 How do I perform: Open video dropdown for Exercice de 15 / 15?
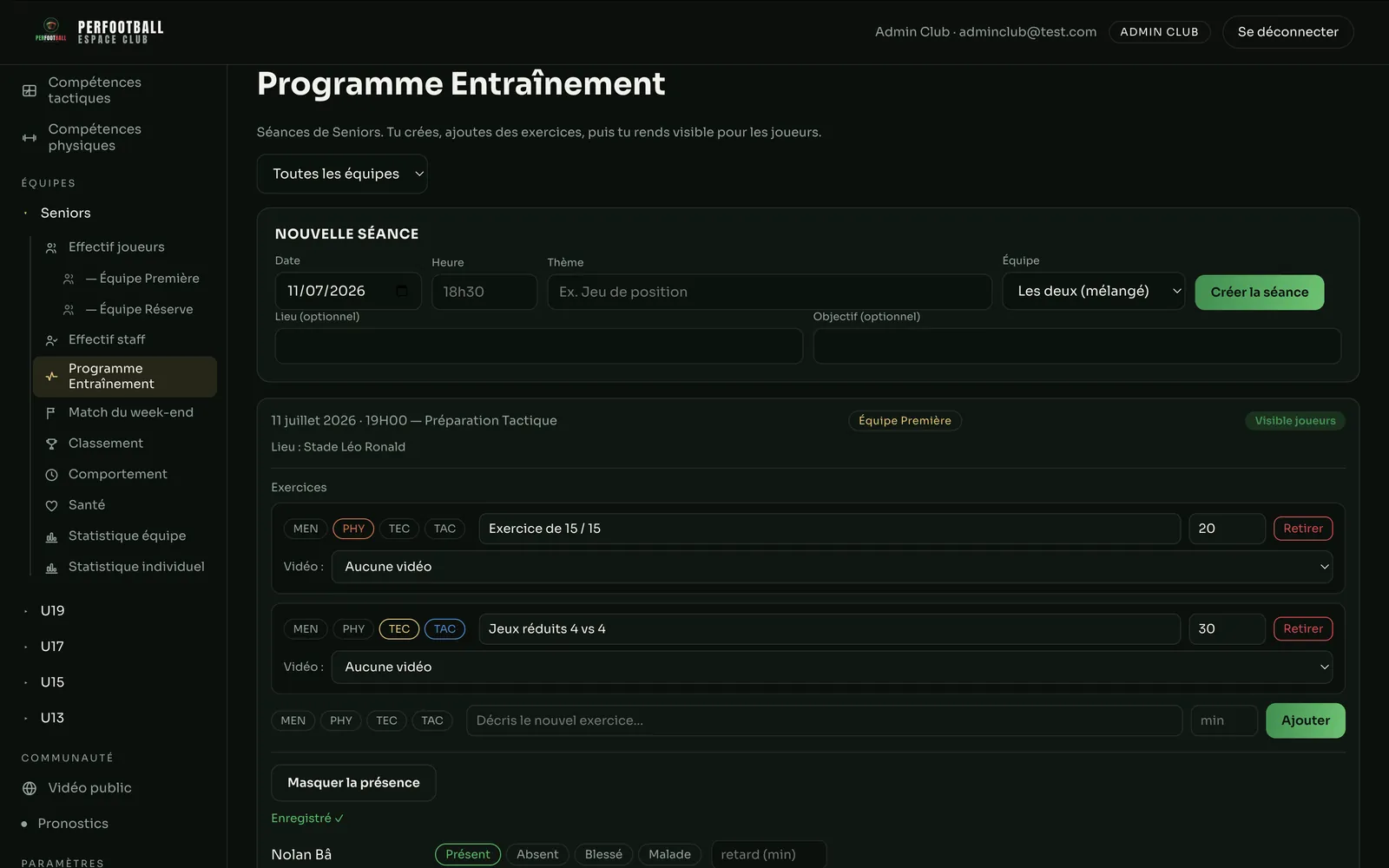click(x=832, y=567)
